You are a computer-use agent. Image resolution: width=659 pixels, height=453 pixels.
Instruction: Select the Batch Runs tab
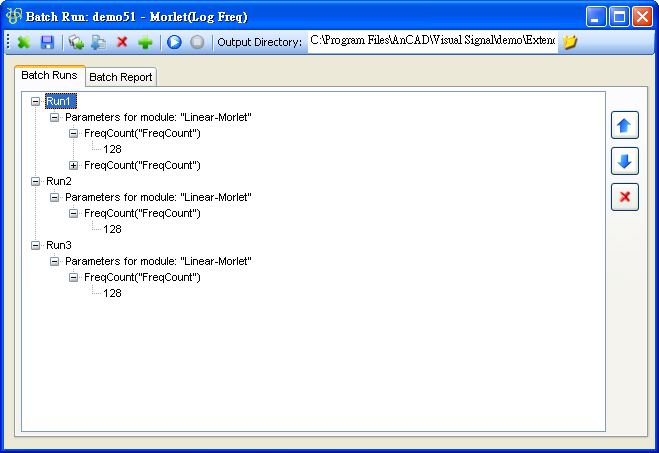pos(49,76)
